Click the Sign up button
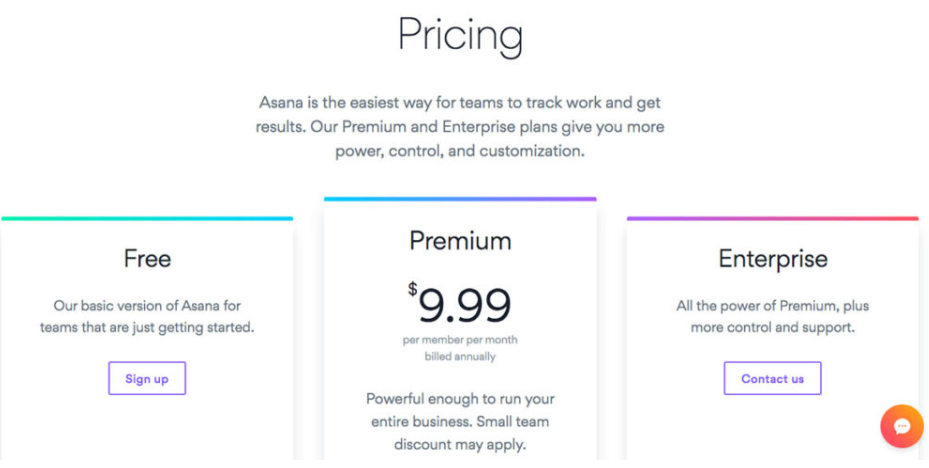Image resolution: width=929 pixels, height=468 pixels. tap(147, 379)
